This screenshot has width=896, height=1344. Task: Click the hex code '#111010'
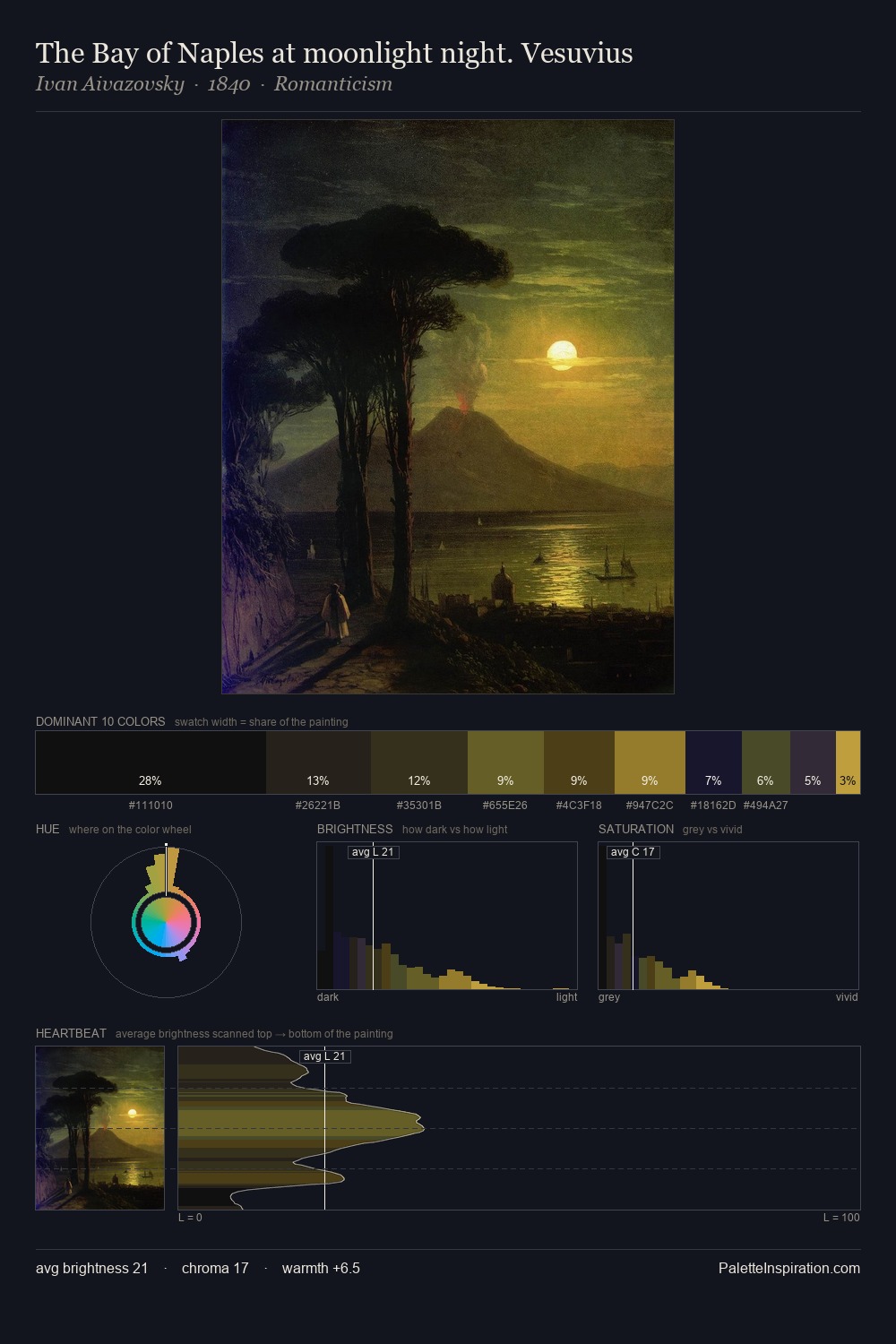coord(151,806)
